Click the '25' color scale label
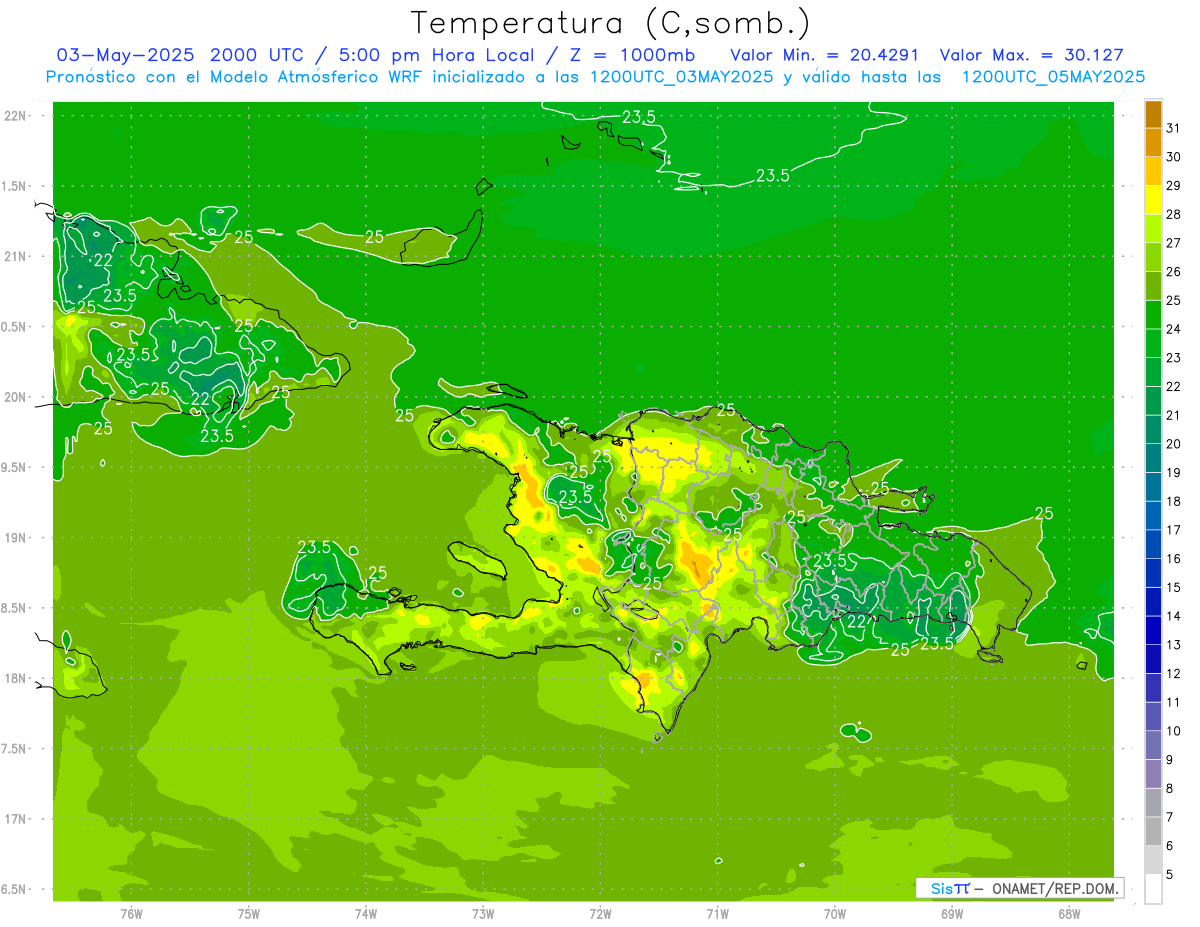The height and width of the screenshot is (927, 1200). [1173, 301]
